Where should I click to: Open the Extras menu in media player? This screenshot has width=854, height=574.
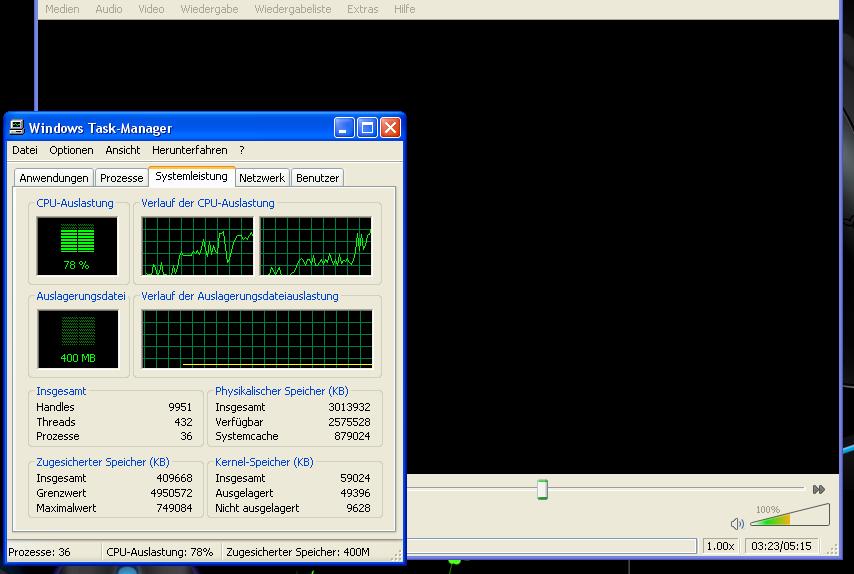pyautogui.click(x=363, y=9)
